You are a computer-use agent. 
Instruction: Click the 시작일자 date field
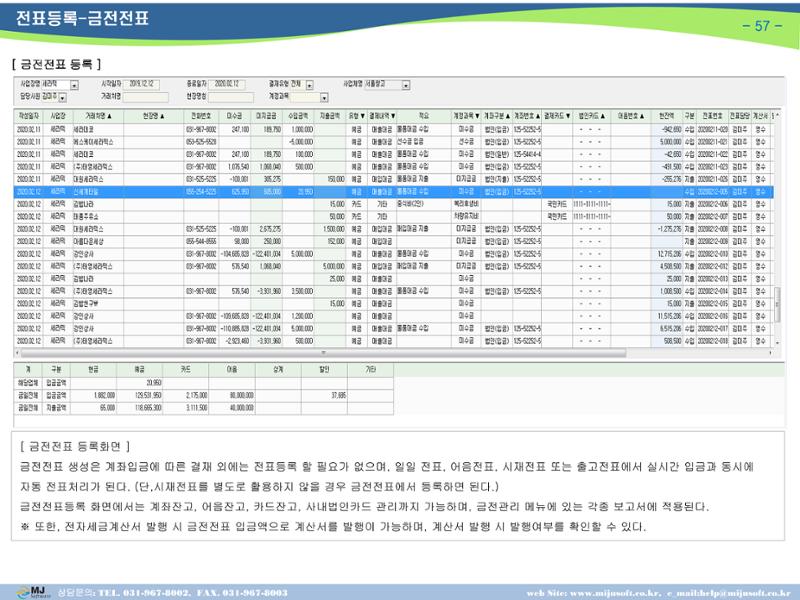pos(141,84)
